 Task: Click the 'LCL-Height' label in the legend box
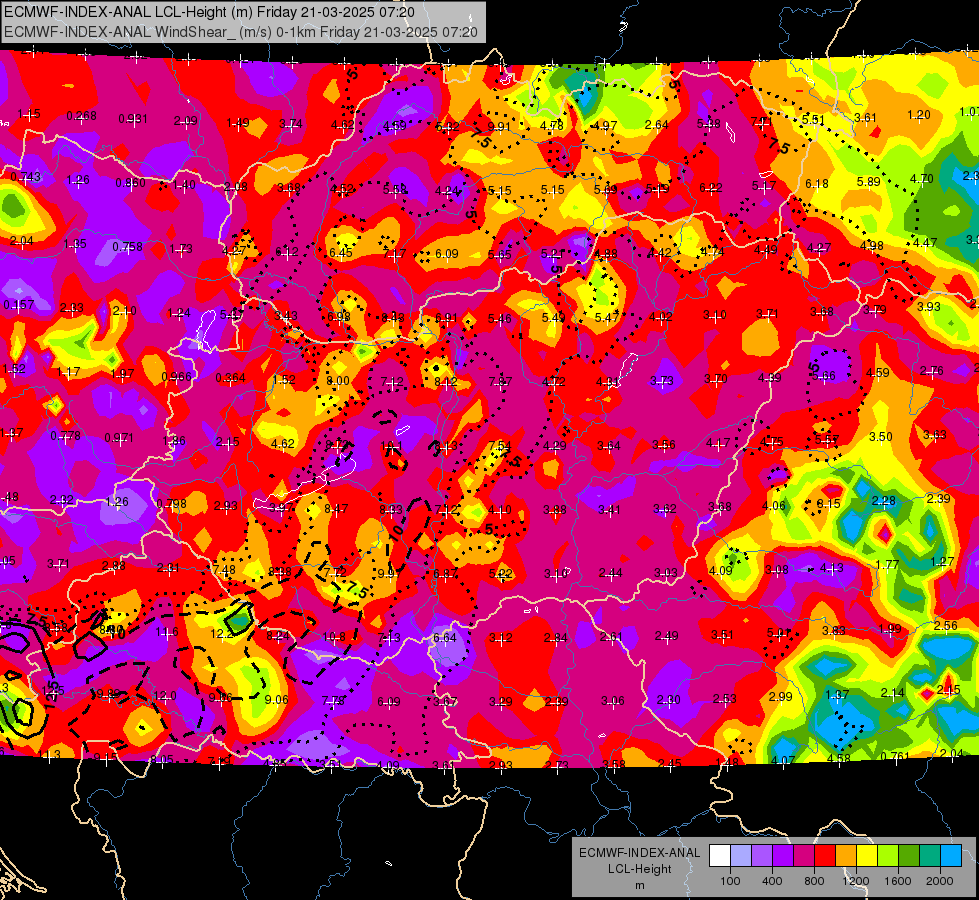coord(639,869)
